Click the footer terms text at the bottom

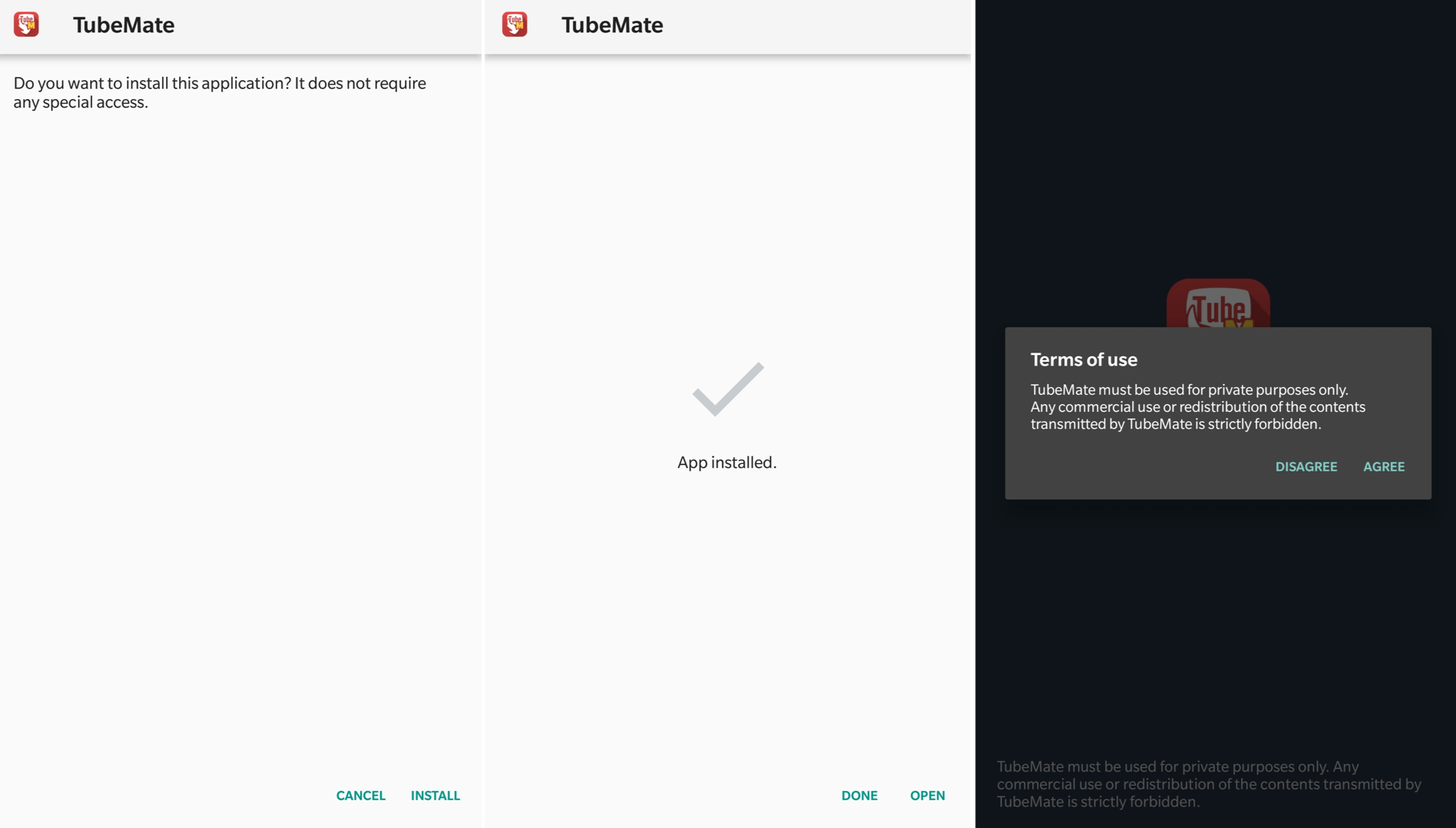(1209, 783)
